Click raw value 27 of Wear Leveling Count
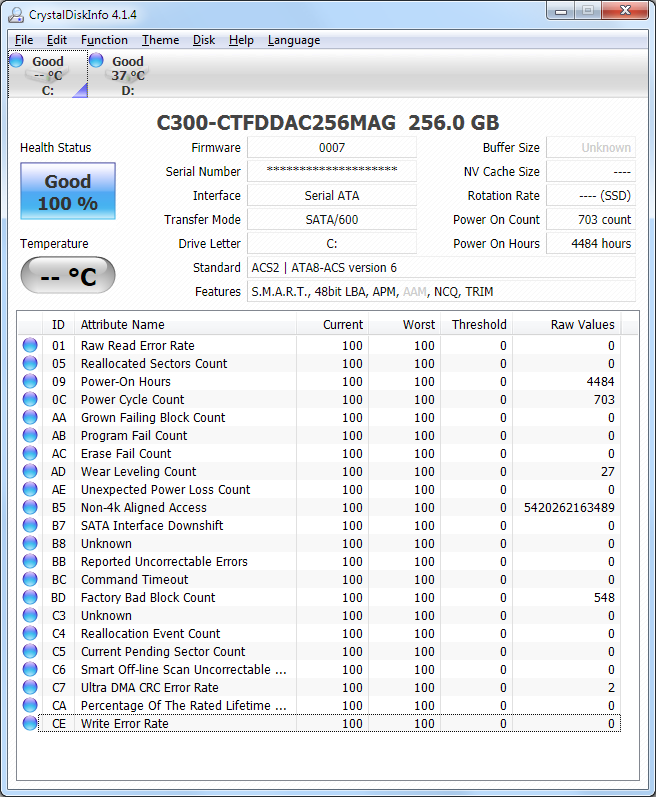 point(608,471)
